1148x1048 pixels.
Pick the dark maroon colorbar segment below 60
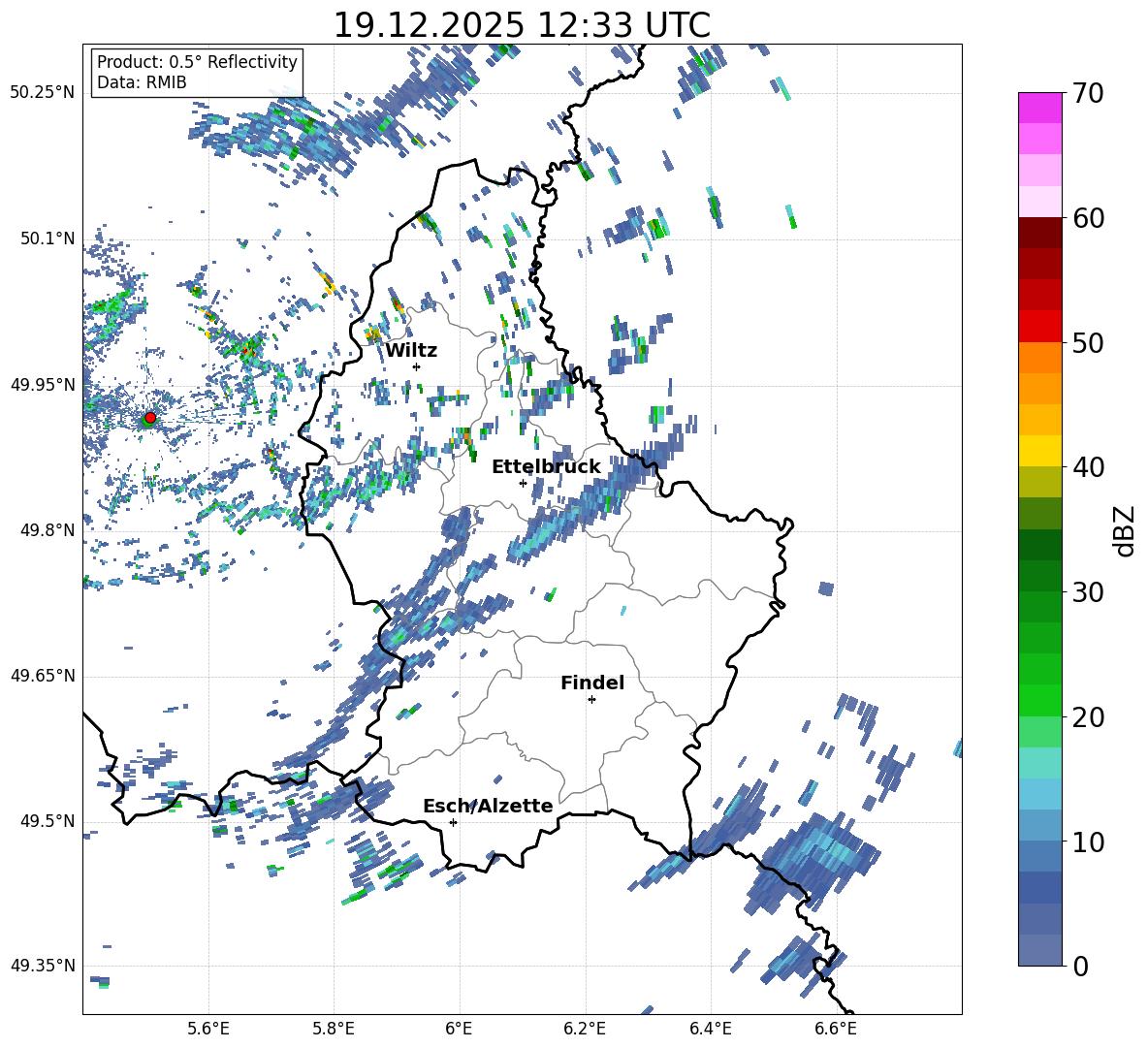click(1040, 232)
